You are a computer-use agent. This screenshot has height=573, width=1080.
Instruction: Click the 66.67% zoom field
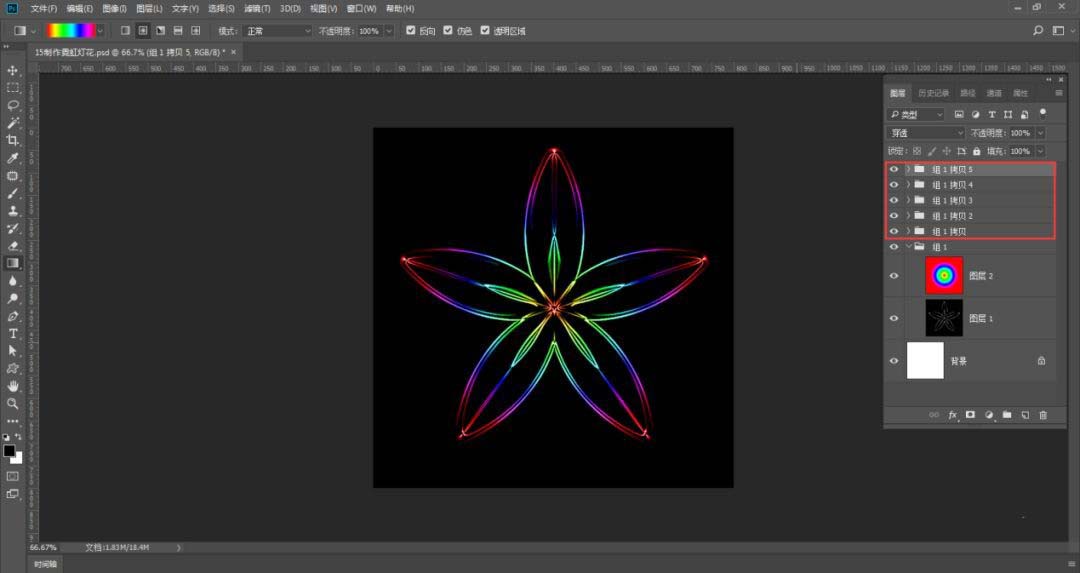pyautogui.click(x=43, y=548)
